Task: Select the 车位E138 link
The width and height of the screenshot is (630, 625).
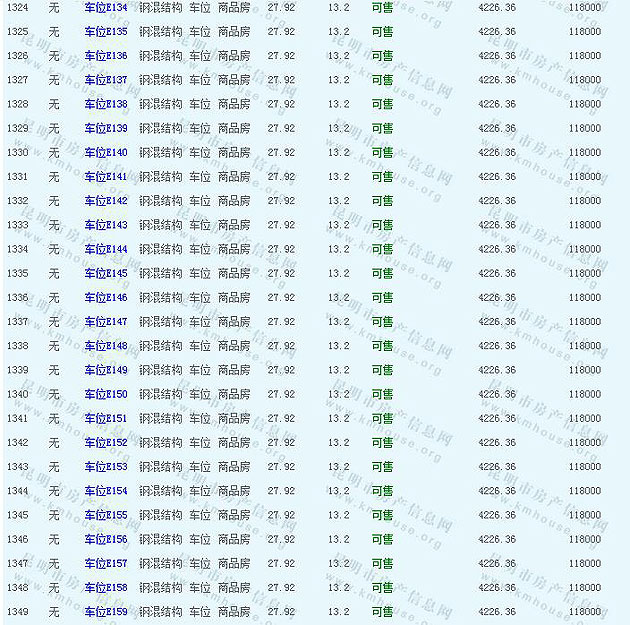Action: (105, 104)
